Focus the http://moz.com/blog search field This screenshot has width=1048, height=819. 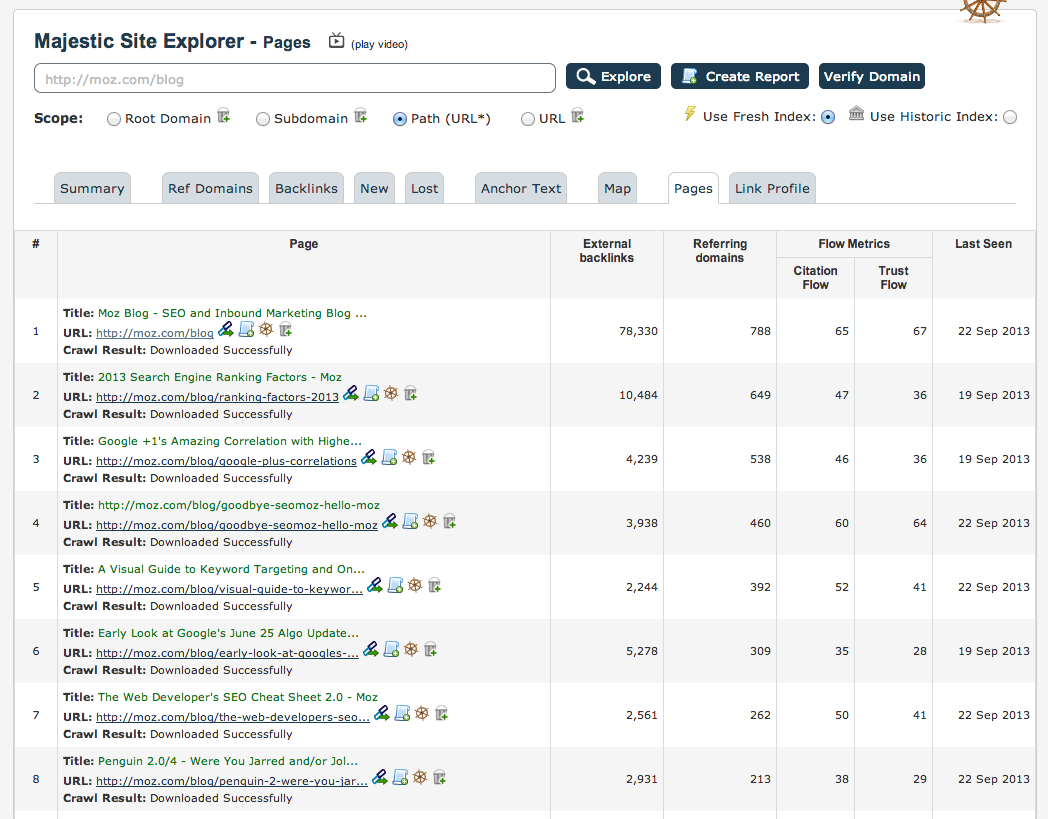click(295, 78)
